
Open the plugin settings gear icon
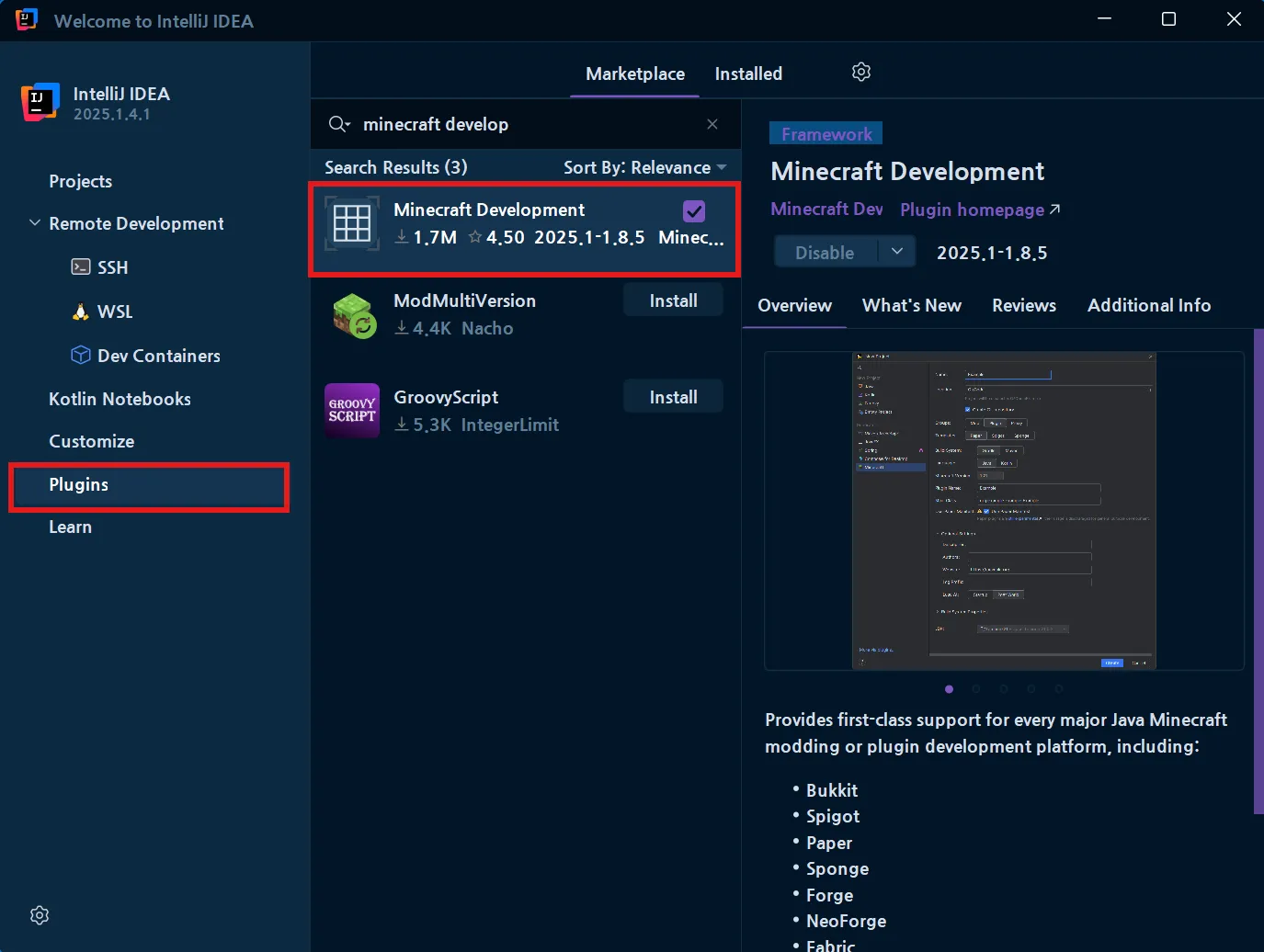click(860, 72)
